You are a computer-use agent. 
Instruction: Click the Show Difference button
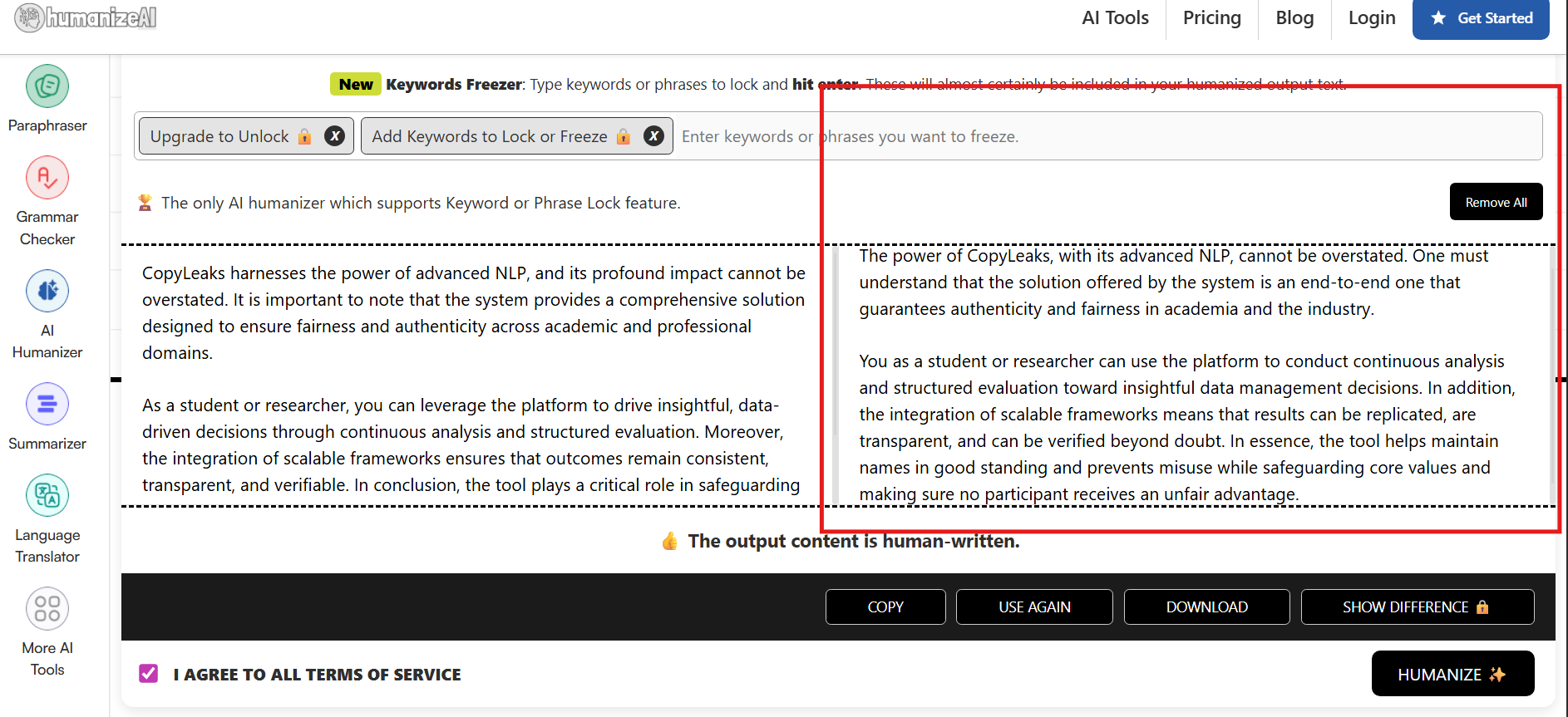(1417, 607)
